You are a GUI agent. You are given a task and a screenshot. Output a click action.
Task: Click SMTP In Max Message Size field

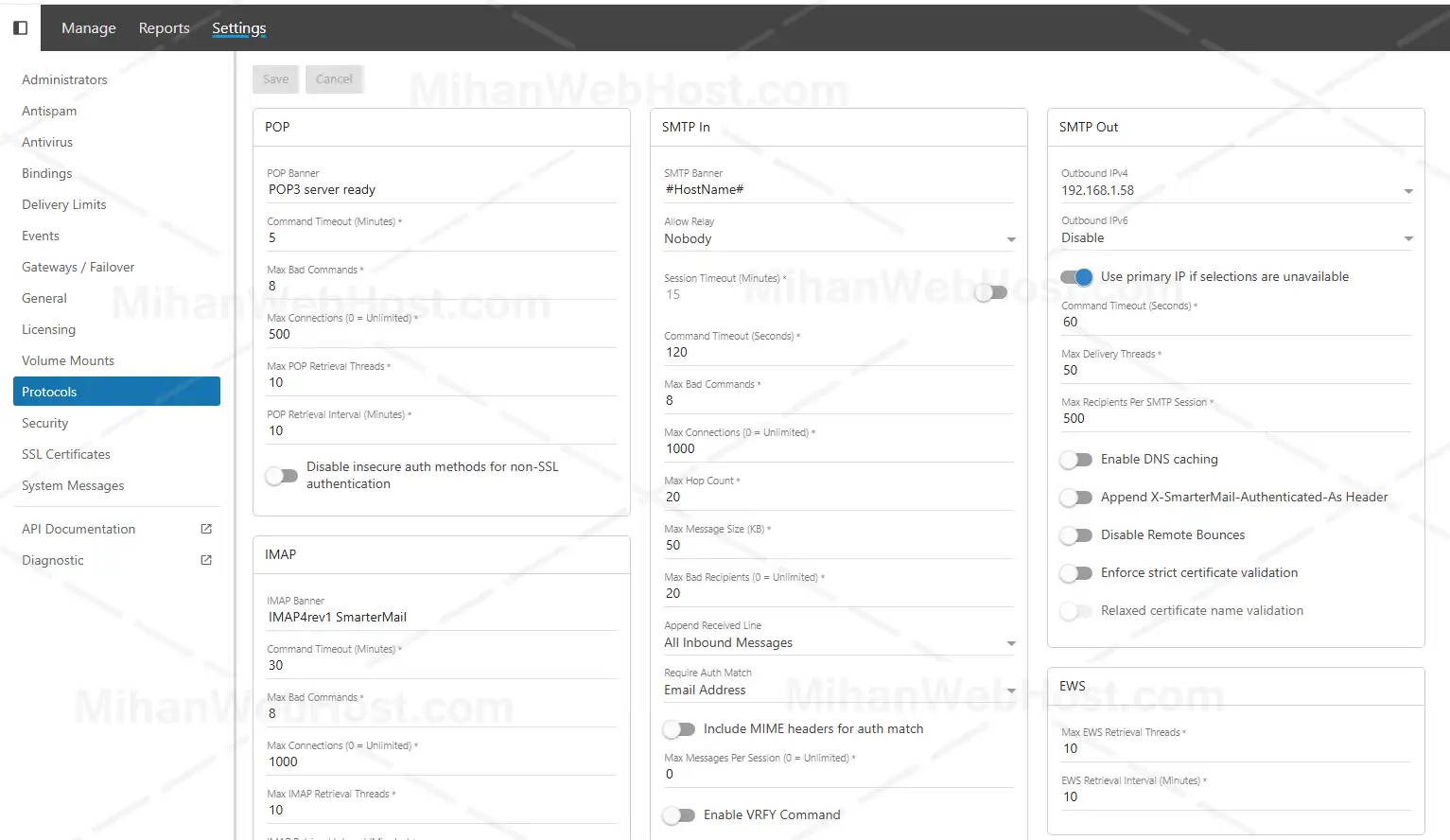[x=838, y=546]
